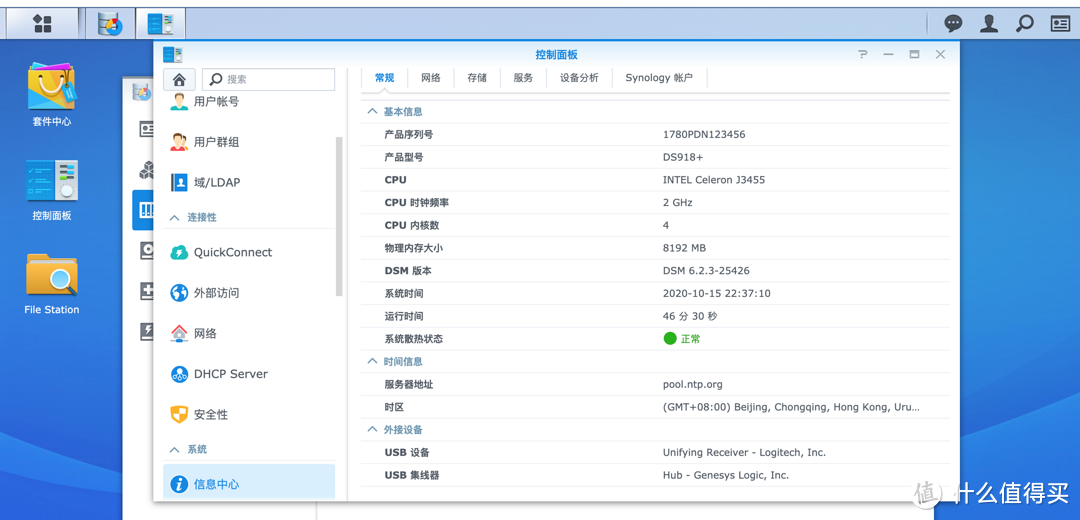Click server address pool.ntp.org
Screen dimensions: 1080x520
click(x=692, y=384)
